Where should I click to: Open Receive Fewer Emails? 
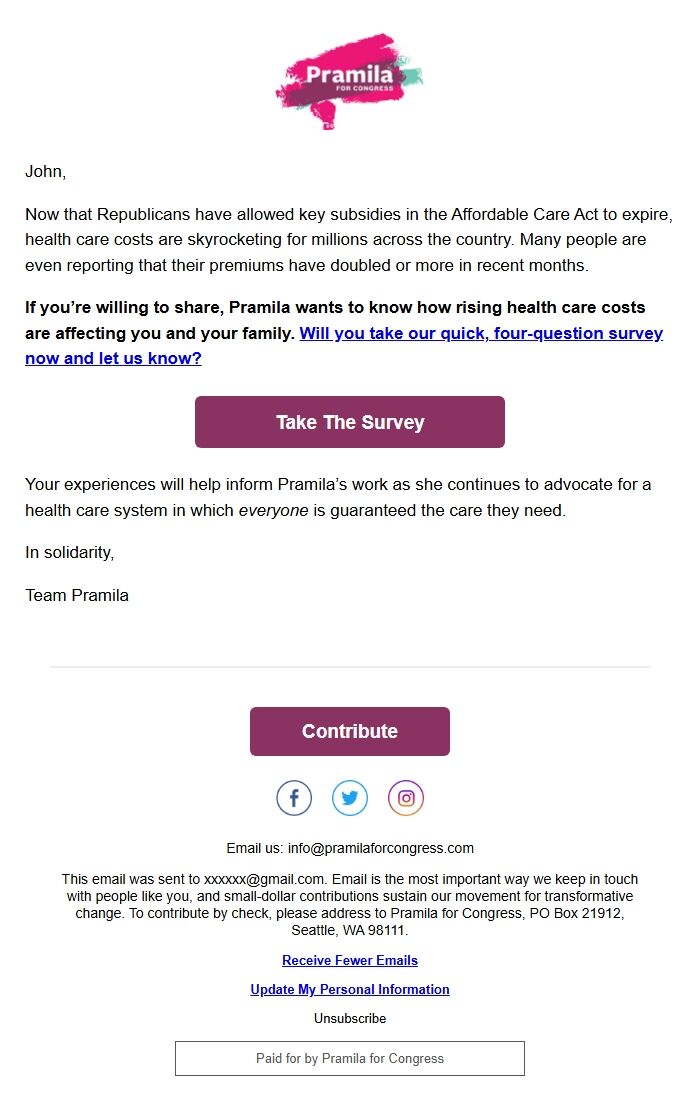(349, 960)
